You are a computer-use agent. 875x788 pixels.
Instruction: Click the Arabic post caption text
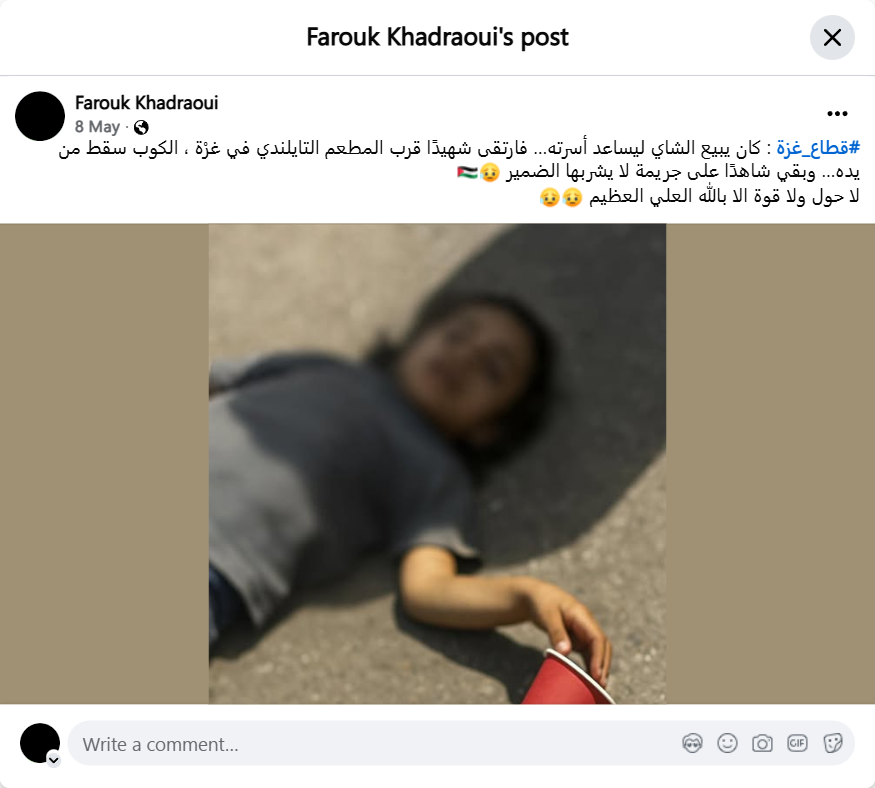coord(459,172)
